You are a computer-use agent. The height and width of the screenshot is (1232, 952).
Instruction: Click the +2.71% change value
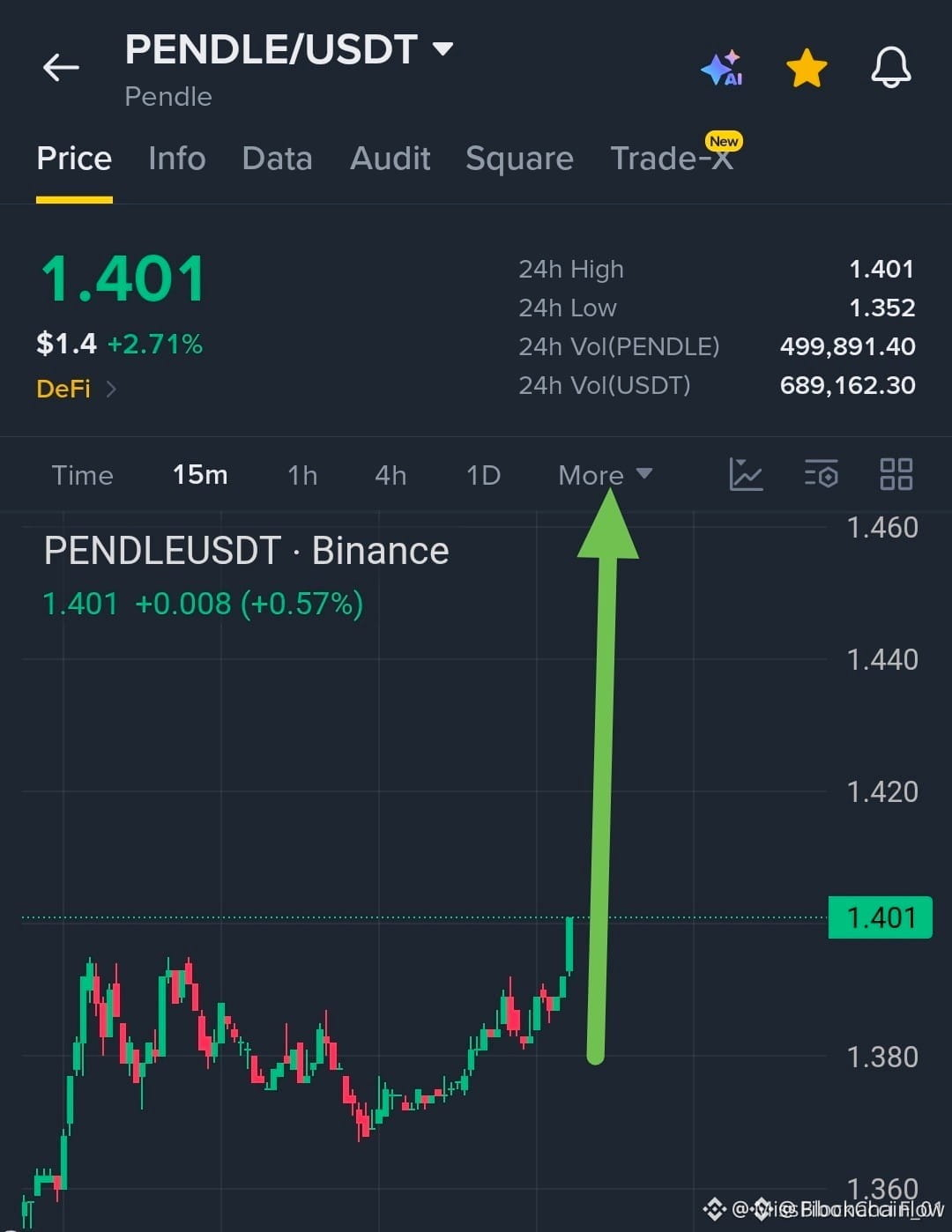point(155,344)
